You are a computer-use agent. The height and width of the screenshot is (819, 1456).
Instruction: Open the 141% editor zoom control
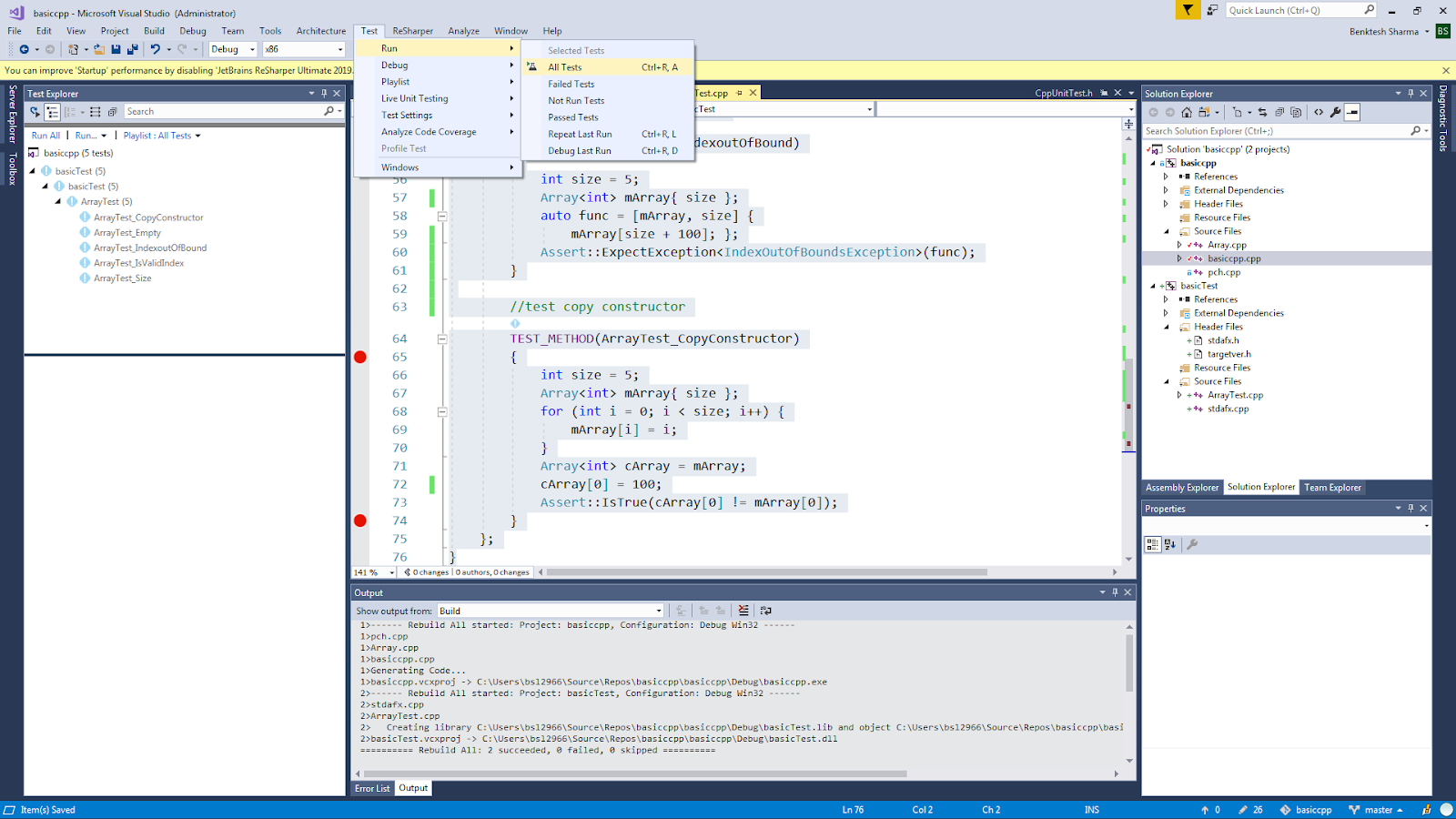point(371,572)
